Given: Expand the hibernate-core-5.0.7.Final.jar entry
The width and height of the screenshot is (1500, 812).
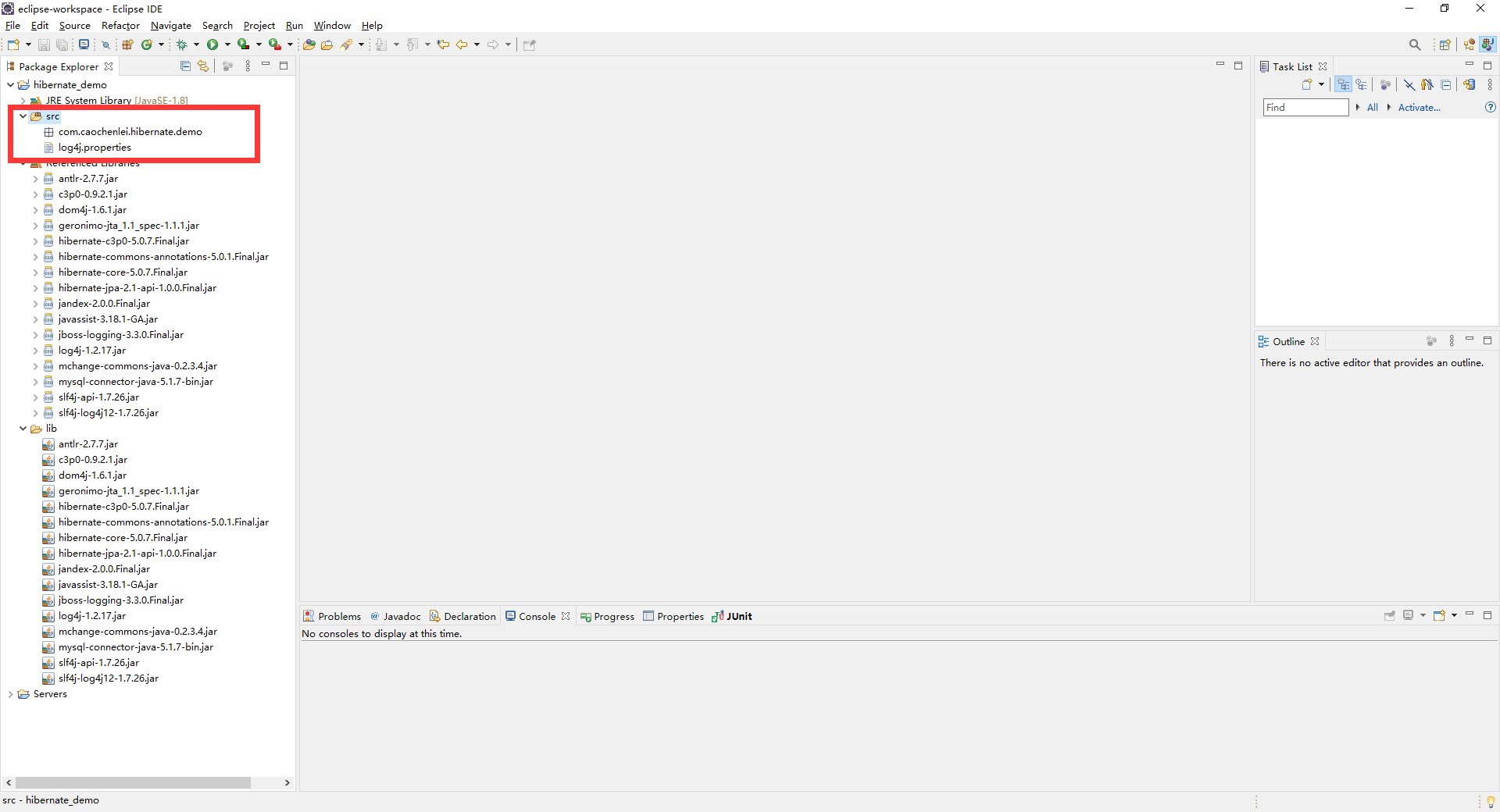Looking at the screenshot, I should click(x=35, y=272).
